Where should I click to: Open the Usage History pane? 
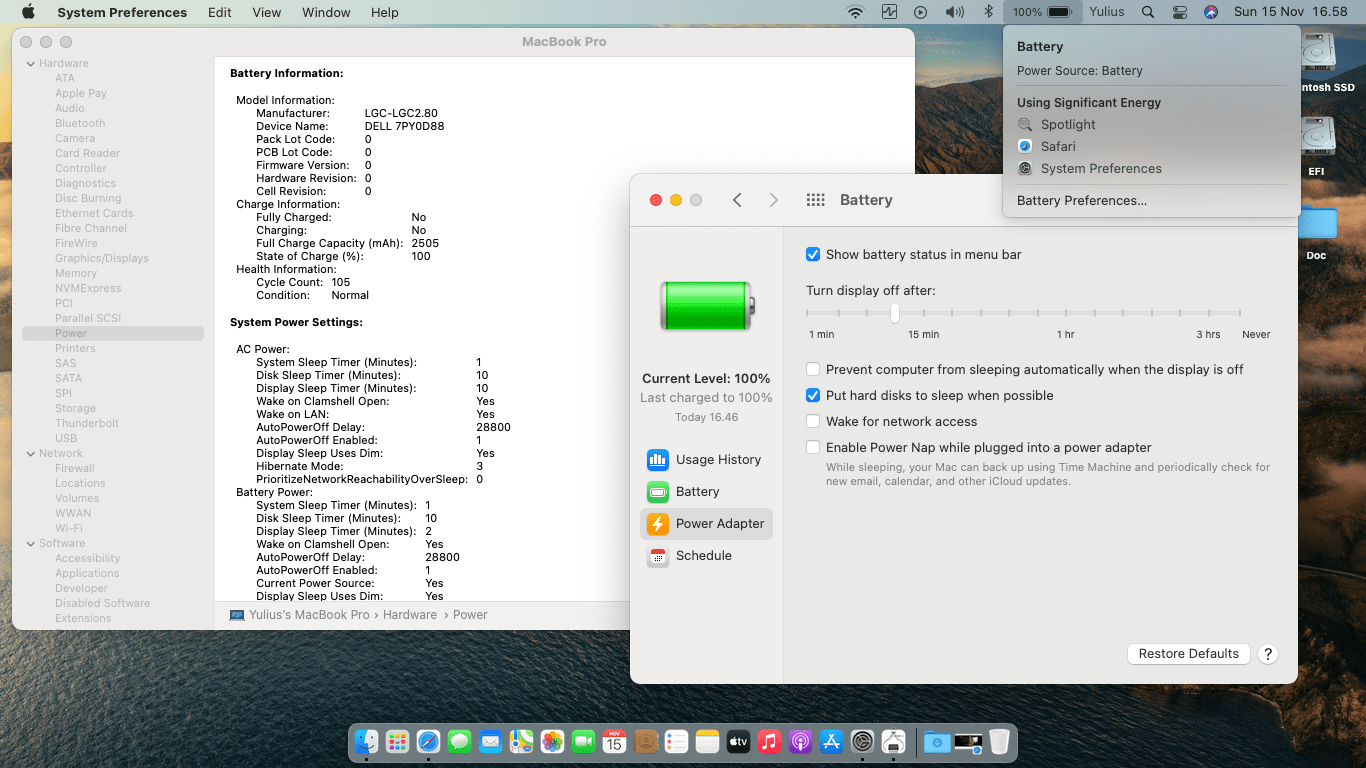click(705, 460)
